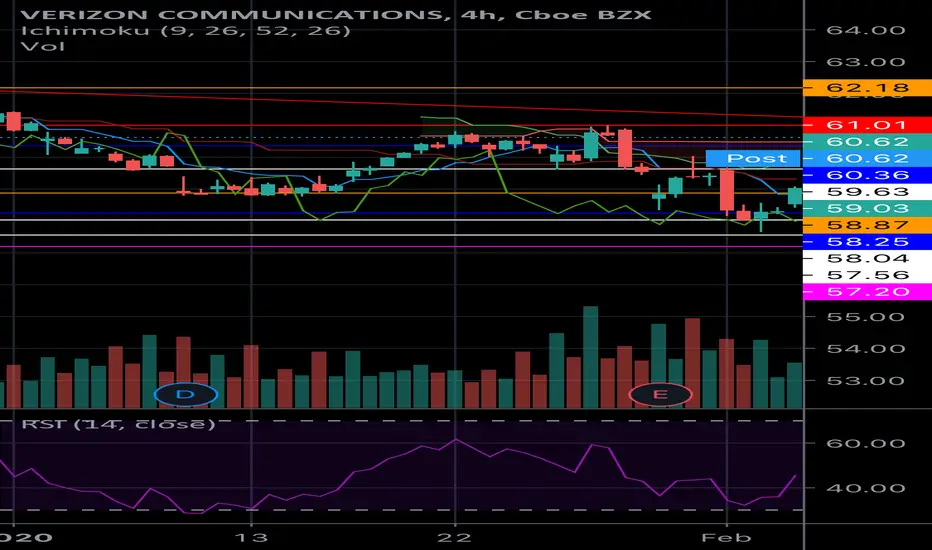Click the blue 60.36 price label

[x=867, y=175]
